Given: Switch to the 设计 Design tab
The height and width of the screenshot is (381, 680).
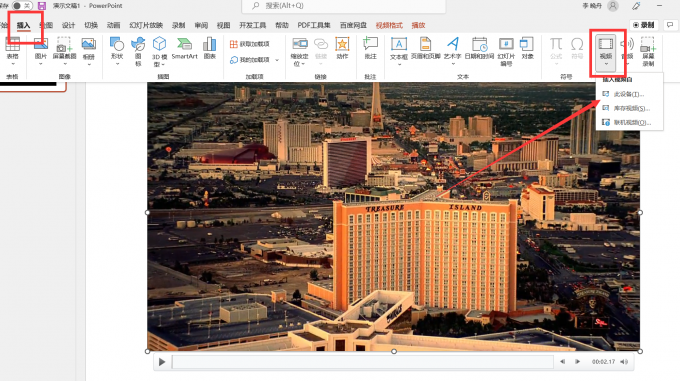Looking at the screenshot, I should (x=68, y=26).
